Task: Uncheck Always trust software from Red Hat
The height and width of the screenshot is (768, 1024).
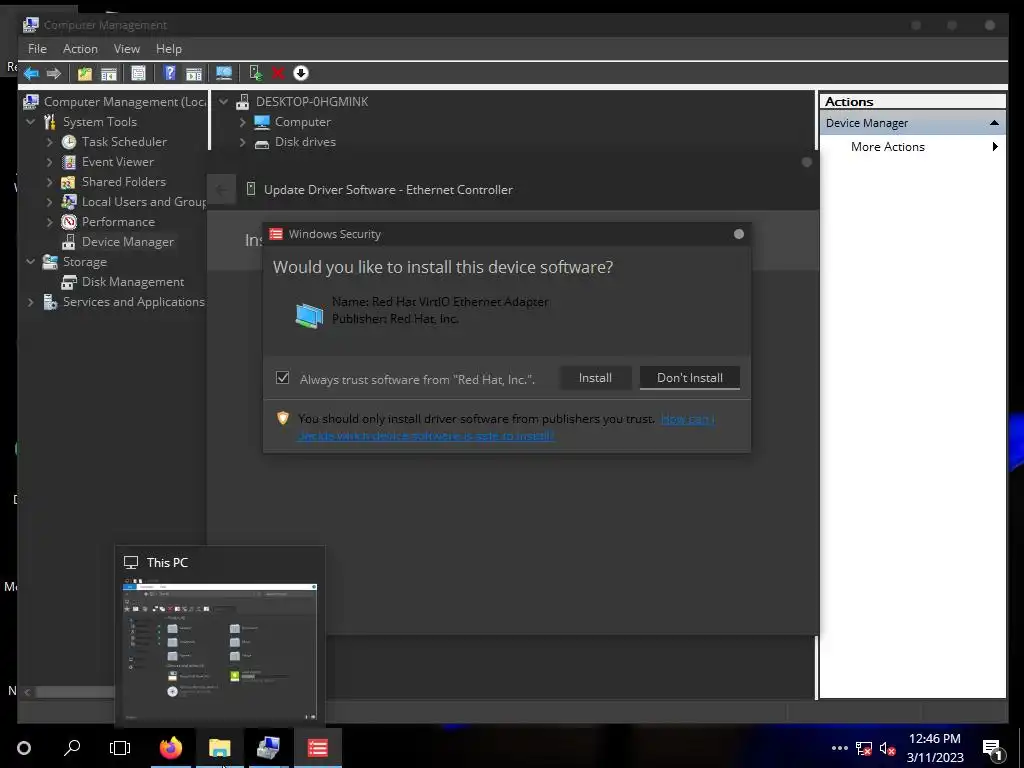Action: point(283,377)
